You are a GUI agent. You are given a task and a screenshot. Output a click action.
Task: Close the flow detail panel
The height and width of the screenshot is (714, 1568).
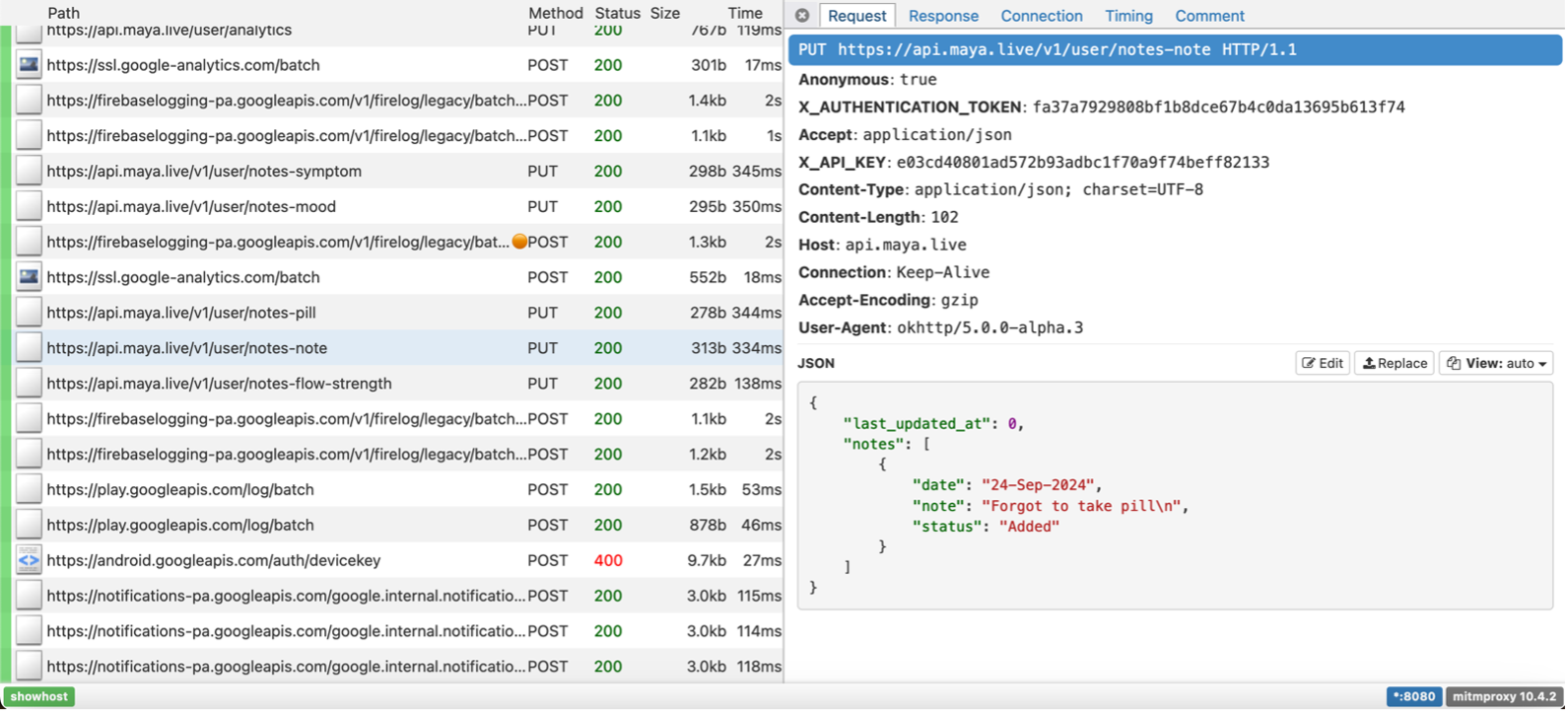point(802,16)
